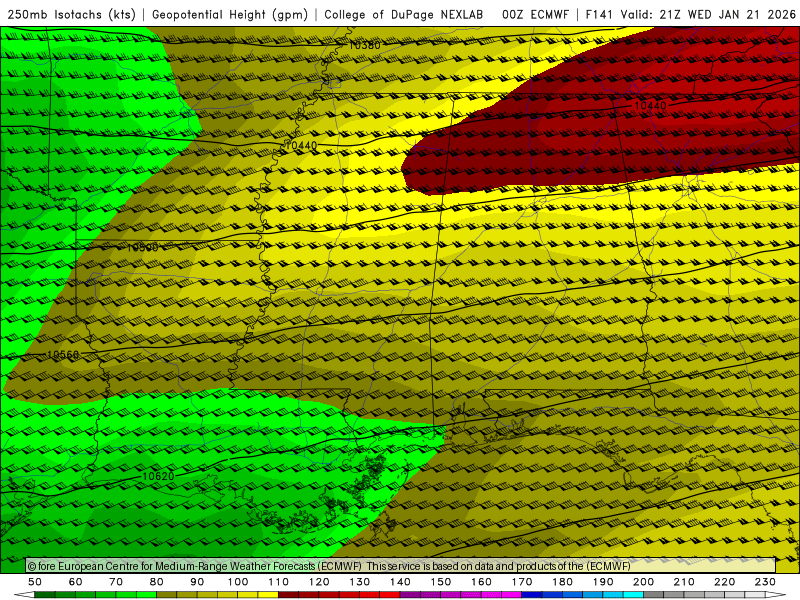Click the ECMWF copyright notice banner
The width and height of the screenshot is (800, 600).
point(401,566)
